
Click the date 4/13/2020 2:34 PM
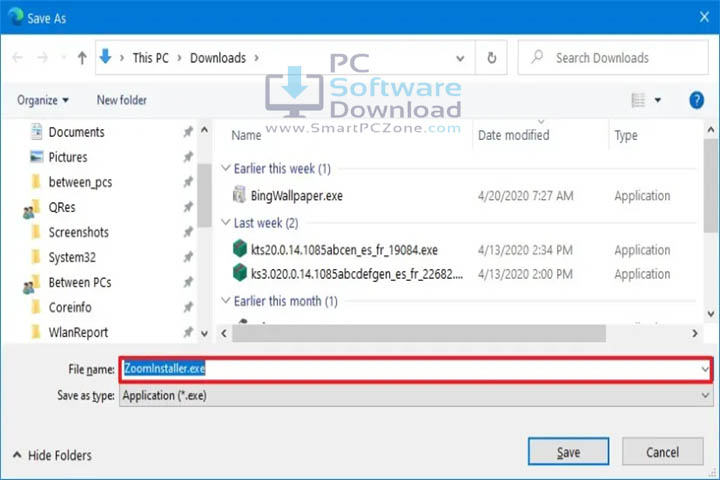click(525, 250)
